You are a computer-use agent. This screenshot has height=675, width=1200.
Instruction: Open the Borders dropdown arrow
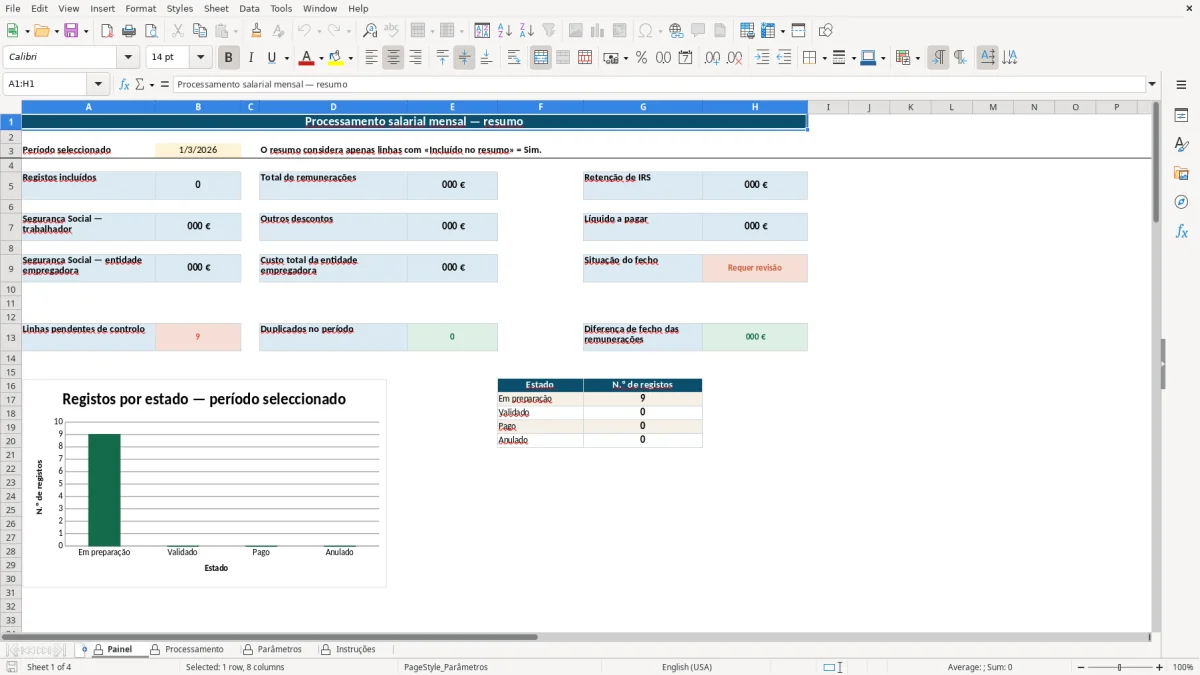click(824, 58)
